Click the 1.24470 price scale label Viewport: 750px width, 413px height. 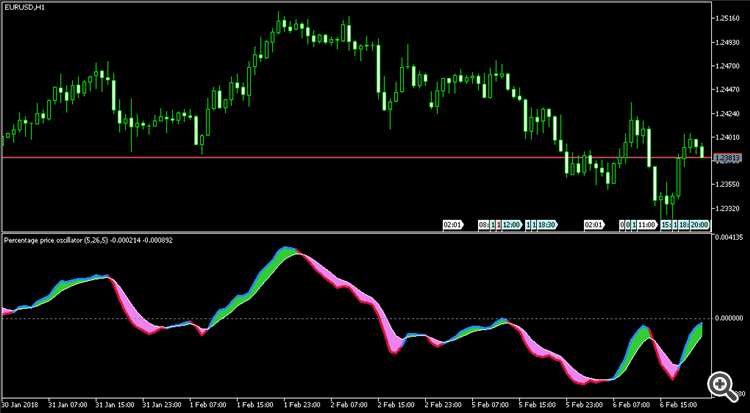(727, 90)
